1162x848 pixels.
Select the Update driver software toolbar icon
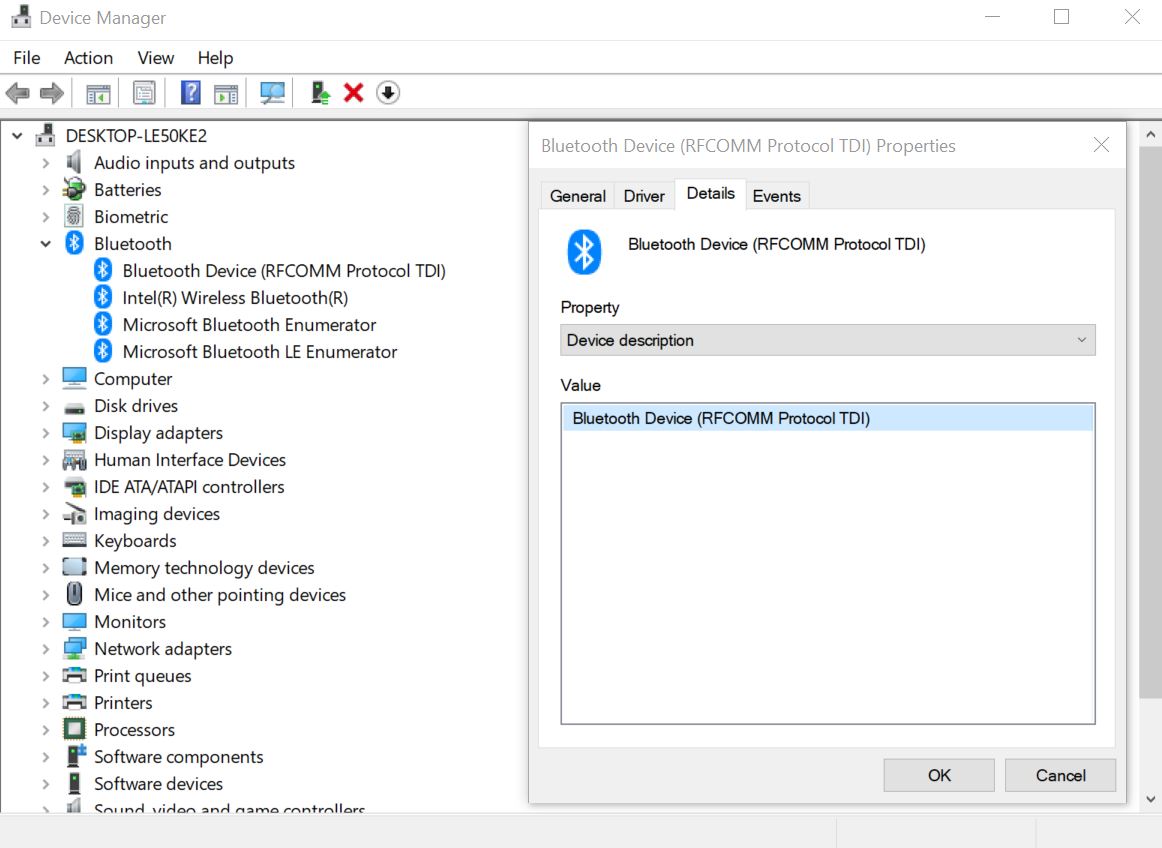[321, 92]
